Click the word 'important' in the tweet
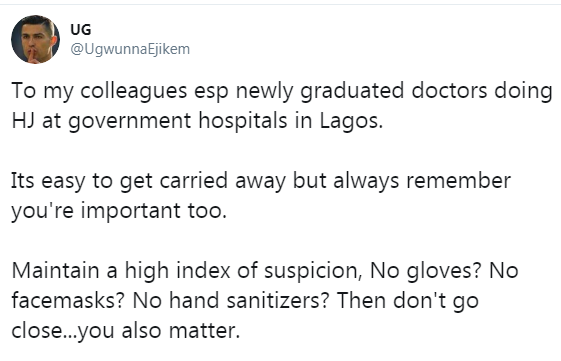The height and width of the screenshot is (361, 561). (x=131, y=210)
